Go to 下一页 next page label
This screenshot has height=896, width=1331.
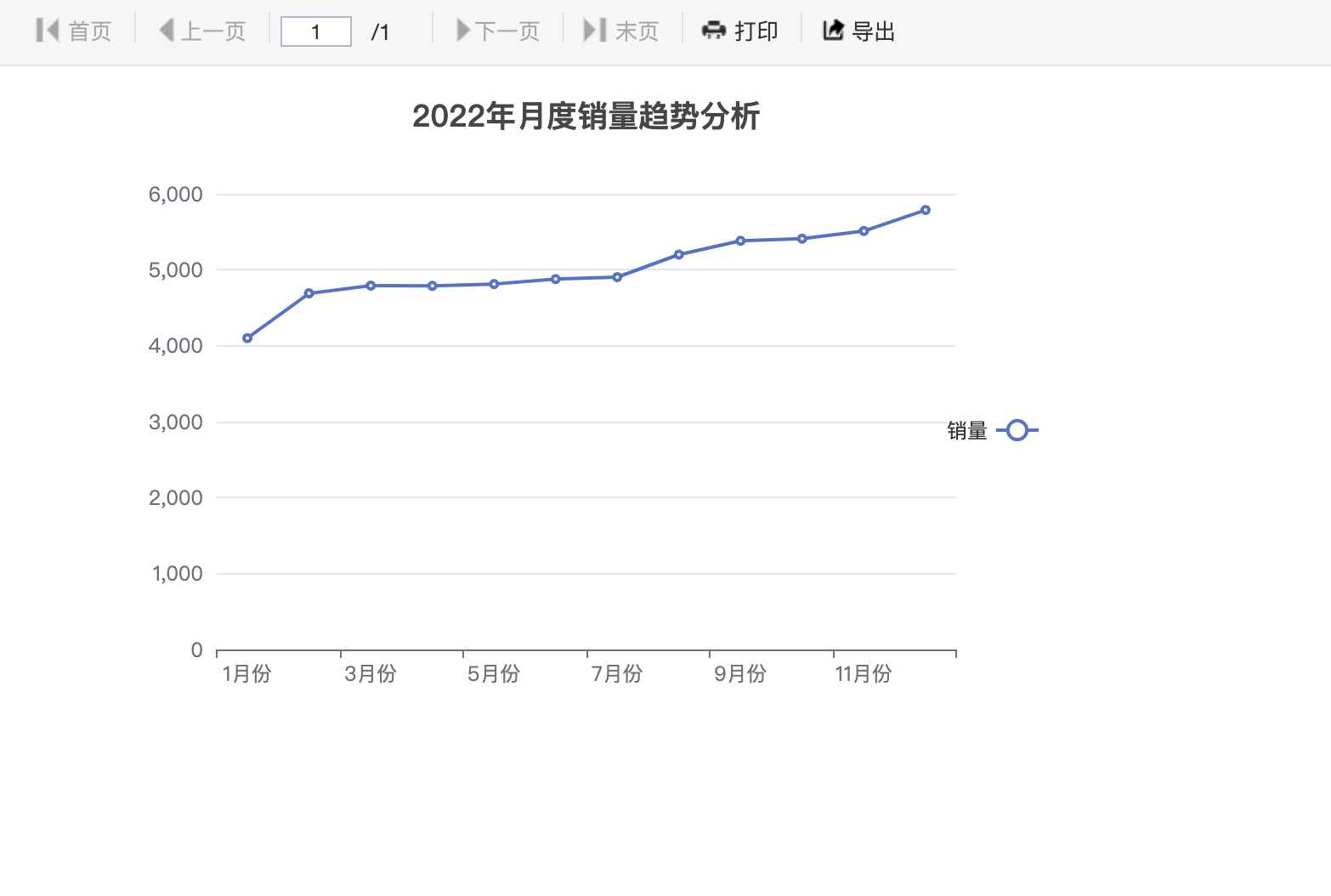coord(507,31)
